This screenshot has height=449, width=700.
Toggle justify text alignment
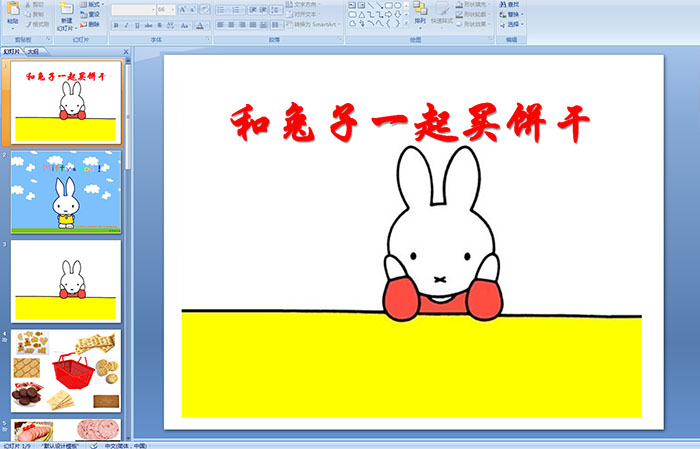point(253,25)
